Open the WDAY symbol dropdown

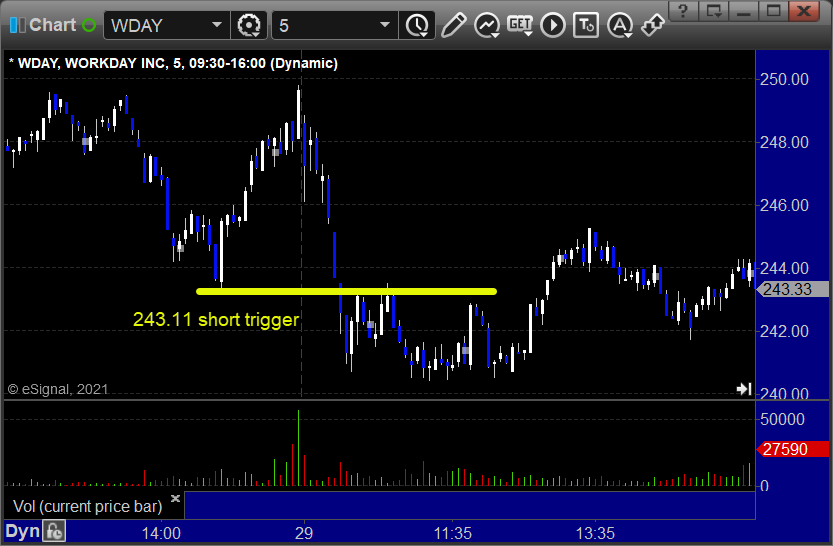pos(217,25)
